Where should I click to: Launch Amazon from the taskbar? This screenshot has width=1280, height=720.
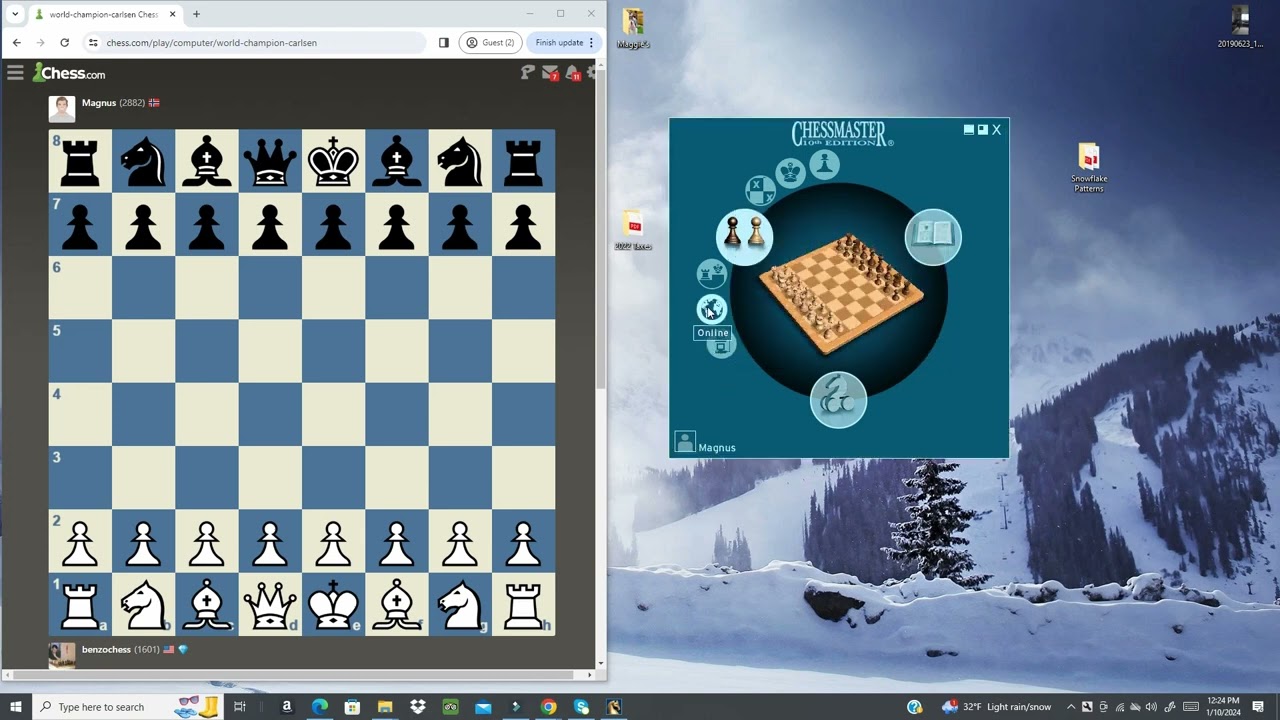[287, 707]
